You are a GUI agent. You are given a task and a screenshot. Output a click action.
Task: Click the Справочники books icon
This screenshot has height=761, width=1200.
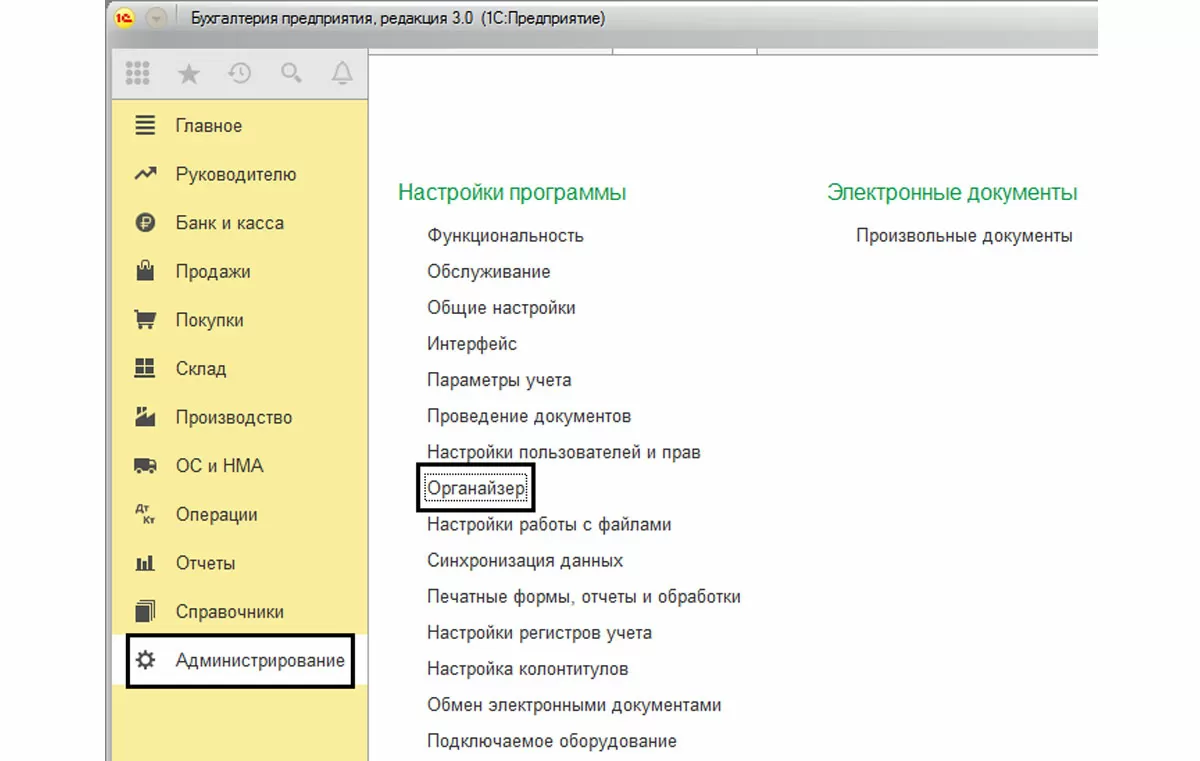coord(145,611)
